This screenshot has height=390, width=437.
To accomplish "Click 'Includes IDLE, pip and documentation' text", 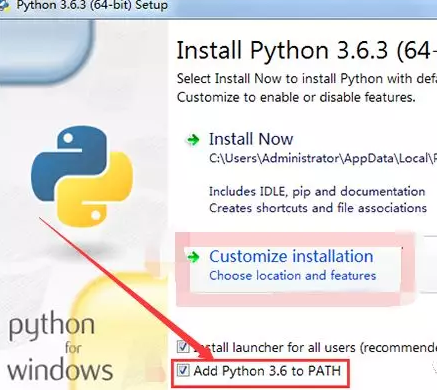I will click(317, 191).
